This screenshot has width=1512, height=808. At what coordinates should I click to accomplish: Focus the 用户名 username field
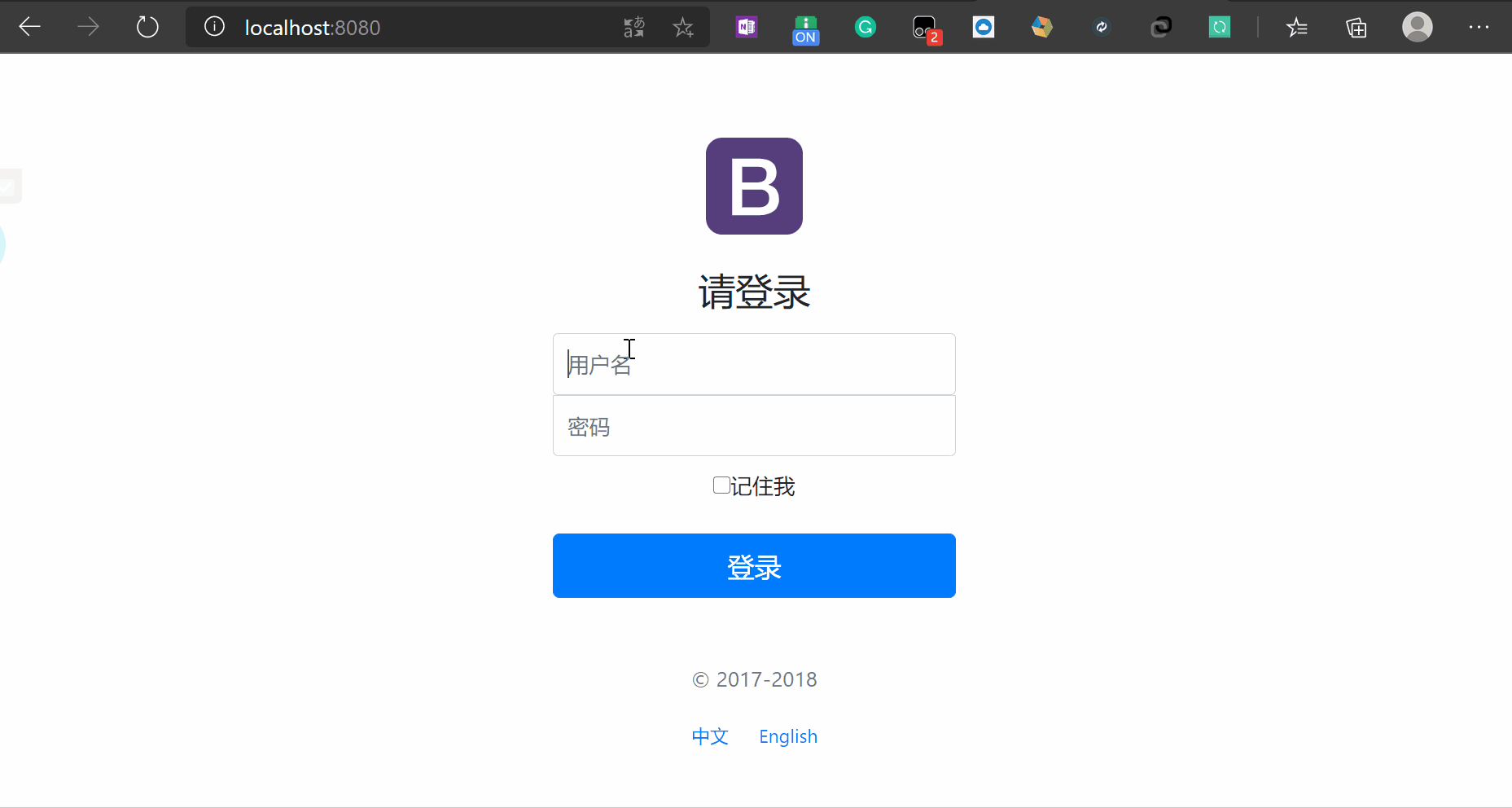pos(754,364)
